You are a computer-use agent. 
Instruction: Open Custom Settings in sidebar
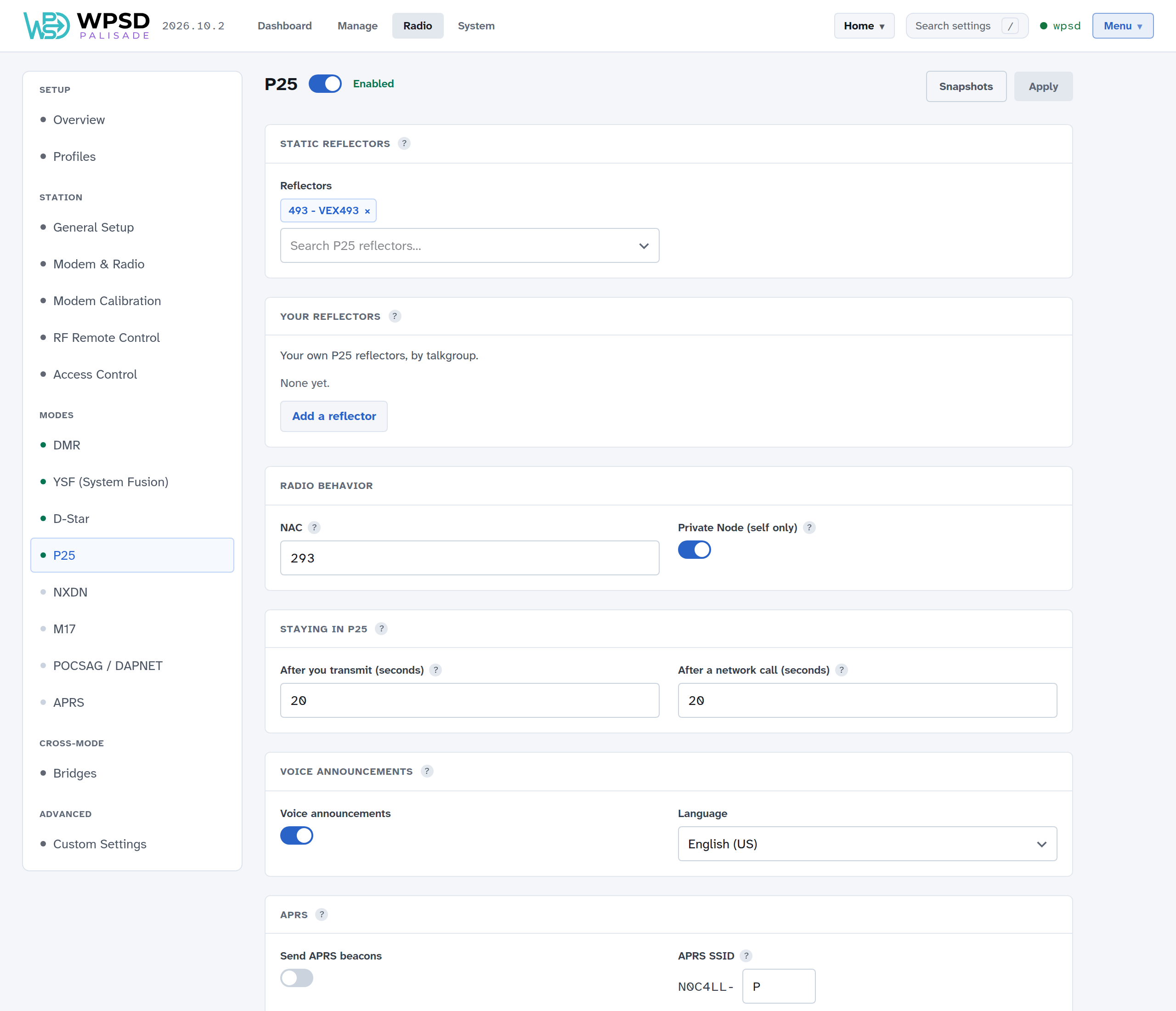tap(132, 844)
